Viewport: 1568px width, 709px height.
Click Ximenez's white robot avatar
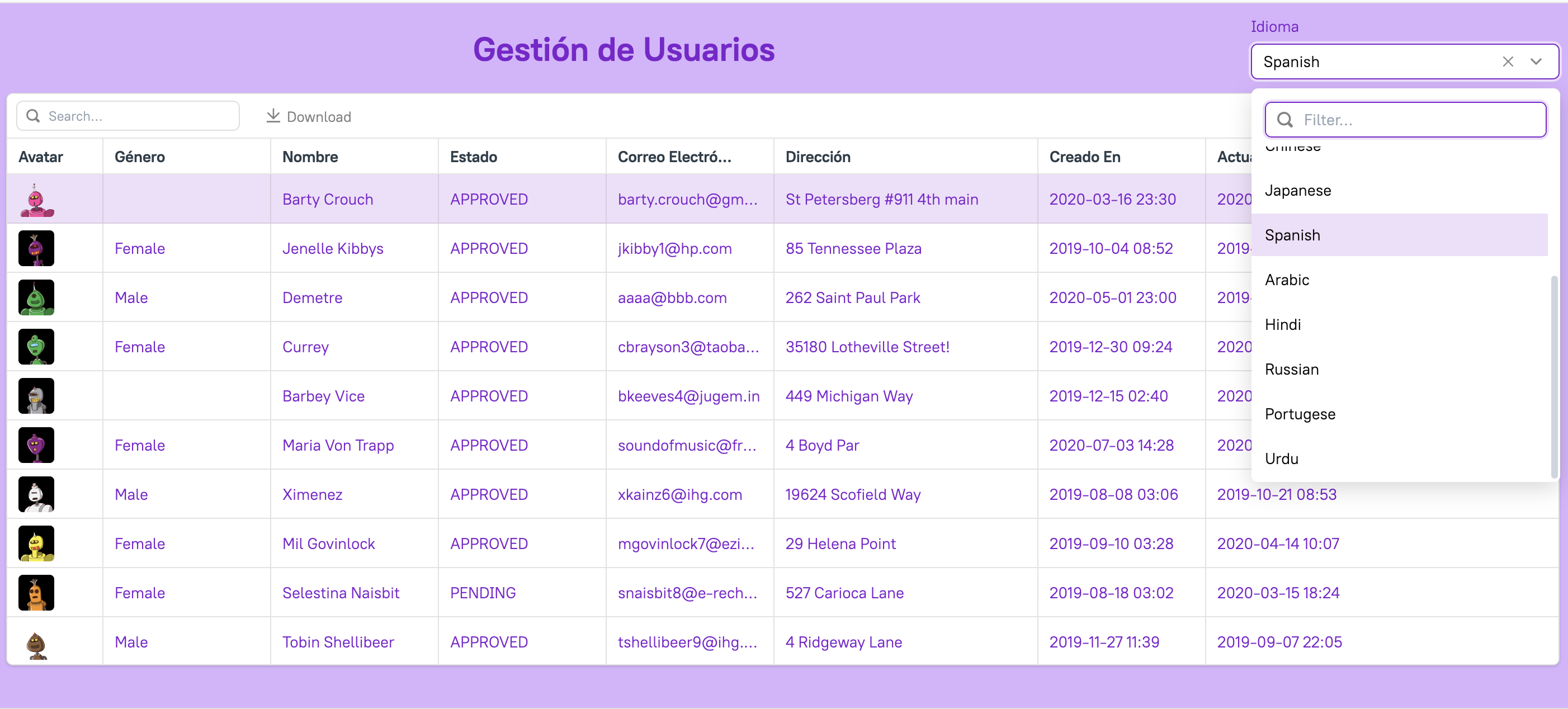click(36, 494)
